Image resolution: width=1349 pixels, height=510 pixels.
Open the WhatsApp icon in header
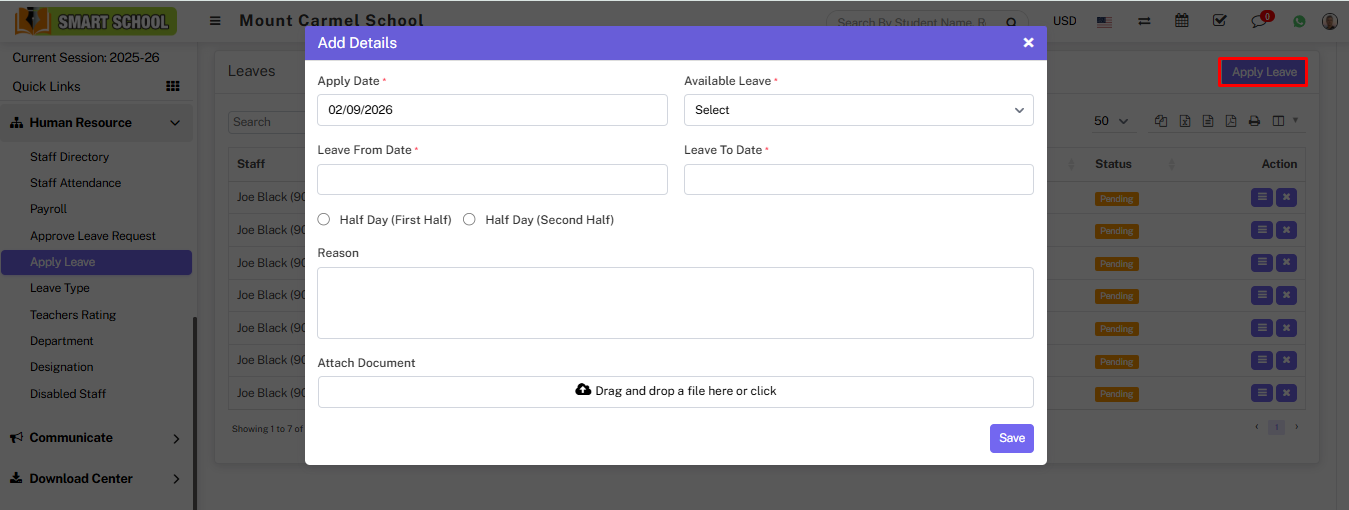(x=1299, y=21)
